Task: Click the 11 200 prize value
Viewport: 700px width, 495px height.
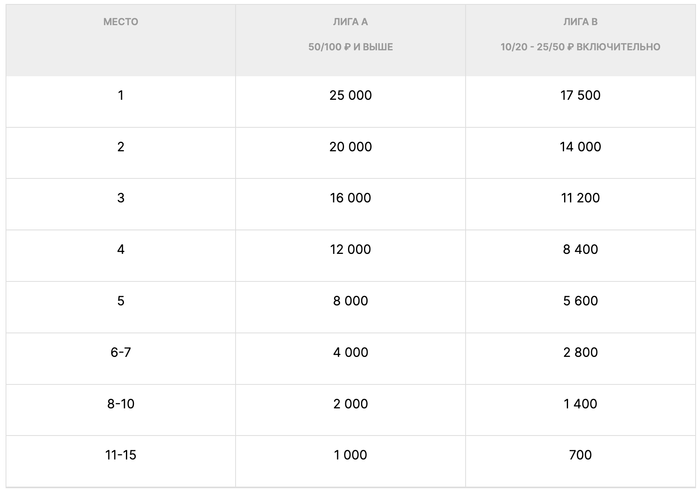Action: (580, 198)
